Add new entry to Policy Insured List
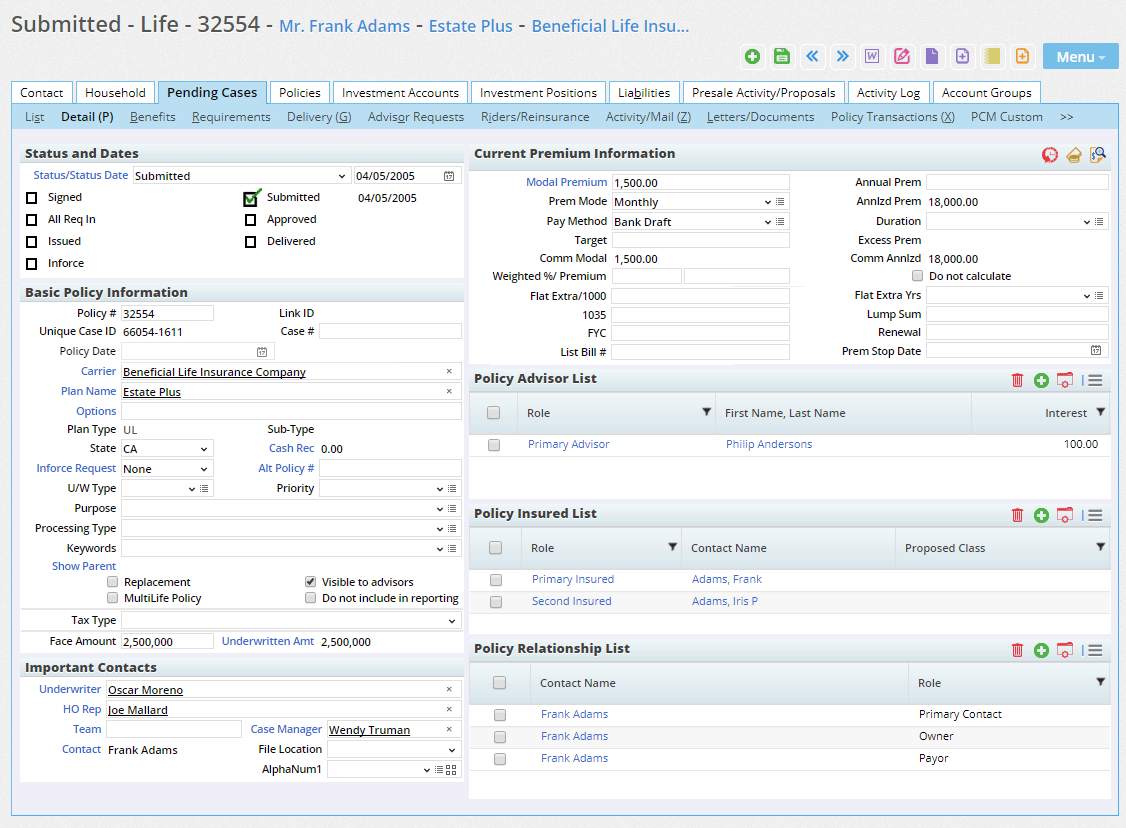This screenshot has width=1126, height=828. (x=1041, y=515)
